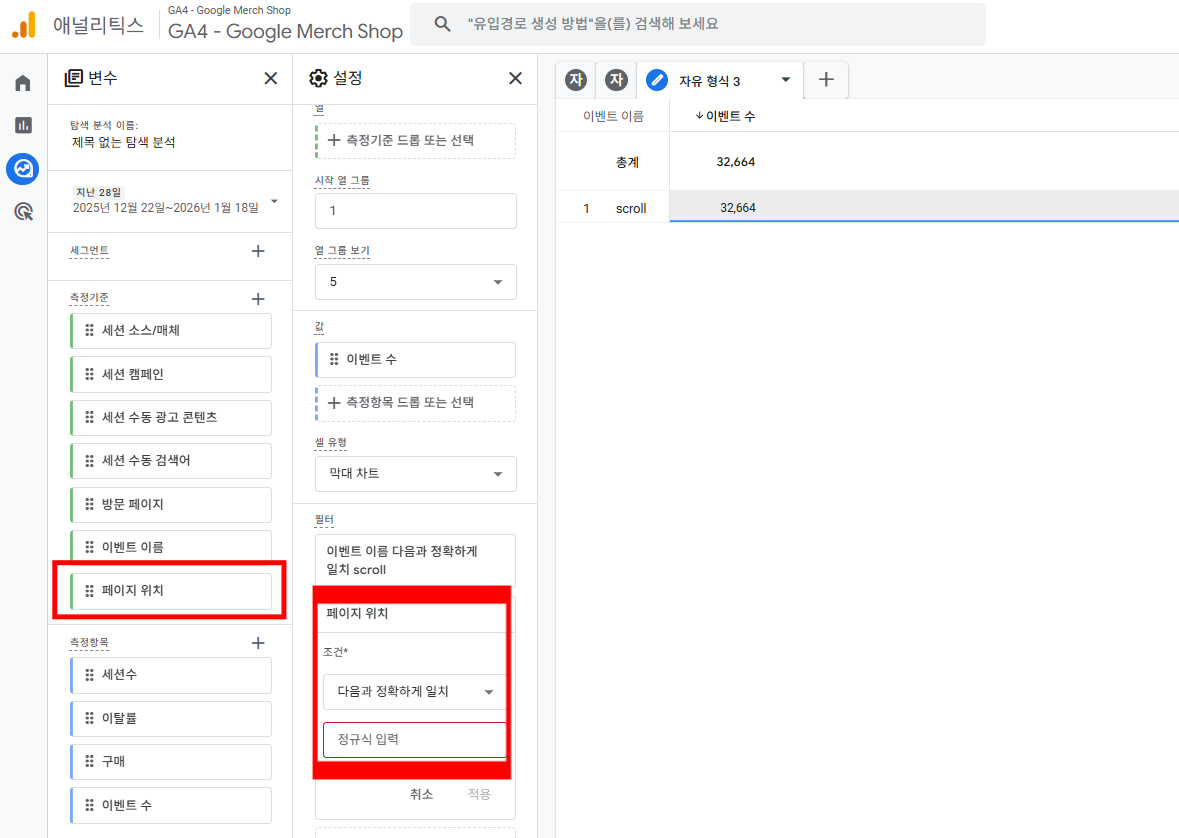The height and width of the screenshot is (838, 1179).
Task: Close the 설정 panel
Action: [515, 78]
